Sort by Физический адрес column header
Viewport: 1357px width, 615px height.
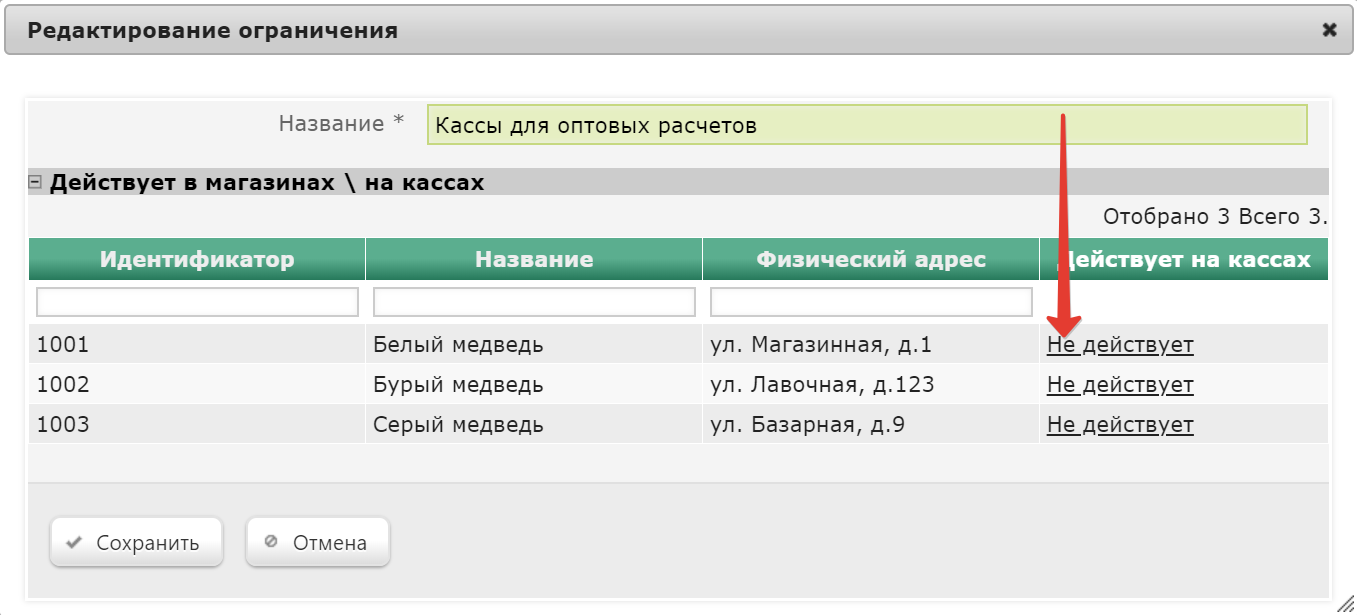[871, 260]
